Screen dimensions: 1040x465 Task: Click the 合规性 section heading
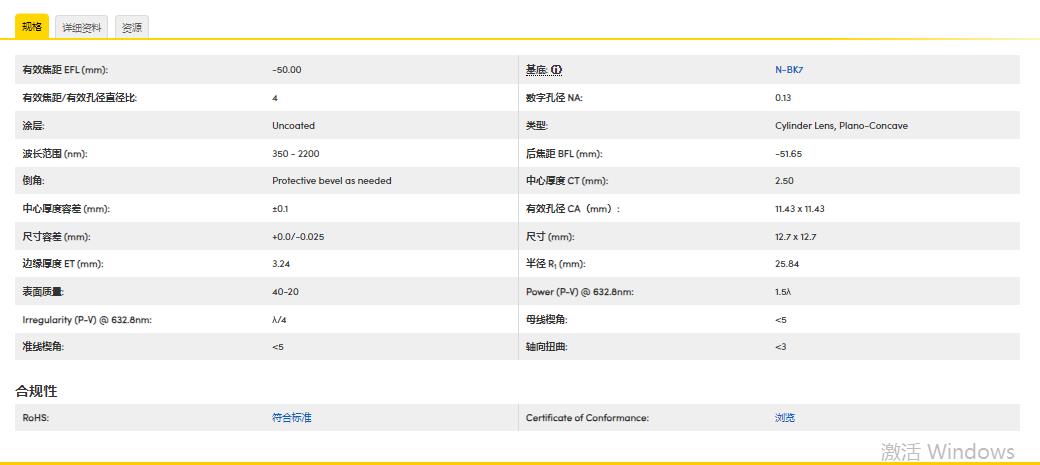pos(36,391)
